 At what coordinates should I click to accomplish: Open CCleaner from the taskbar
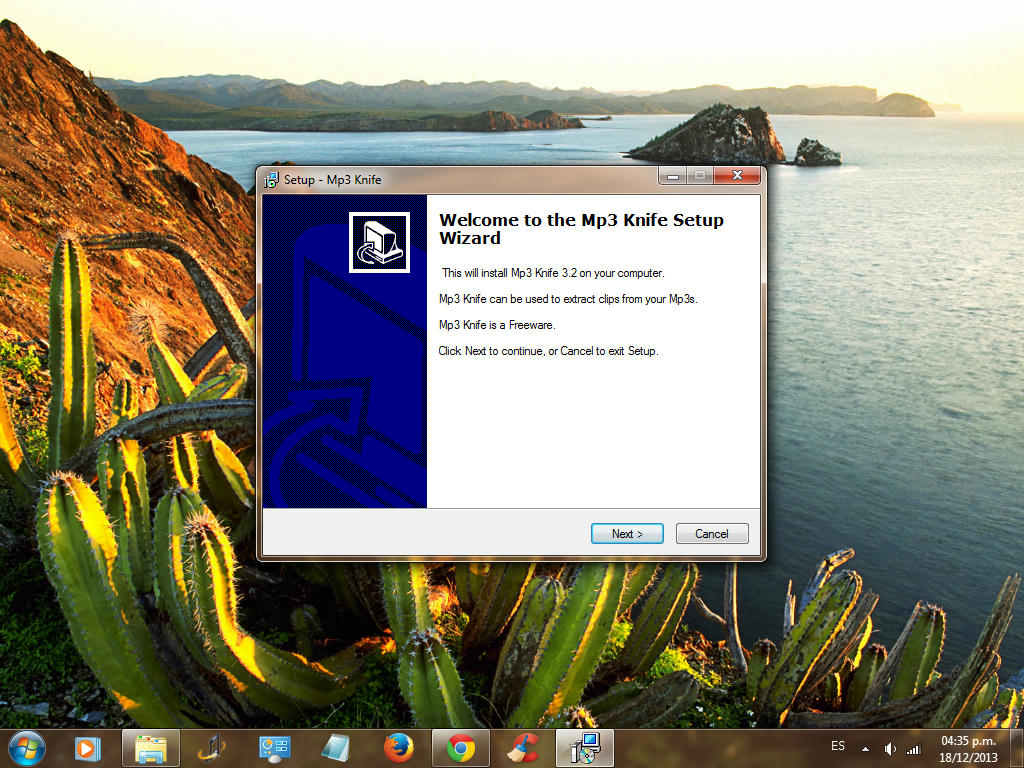tap(522, 748)
